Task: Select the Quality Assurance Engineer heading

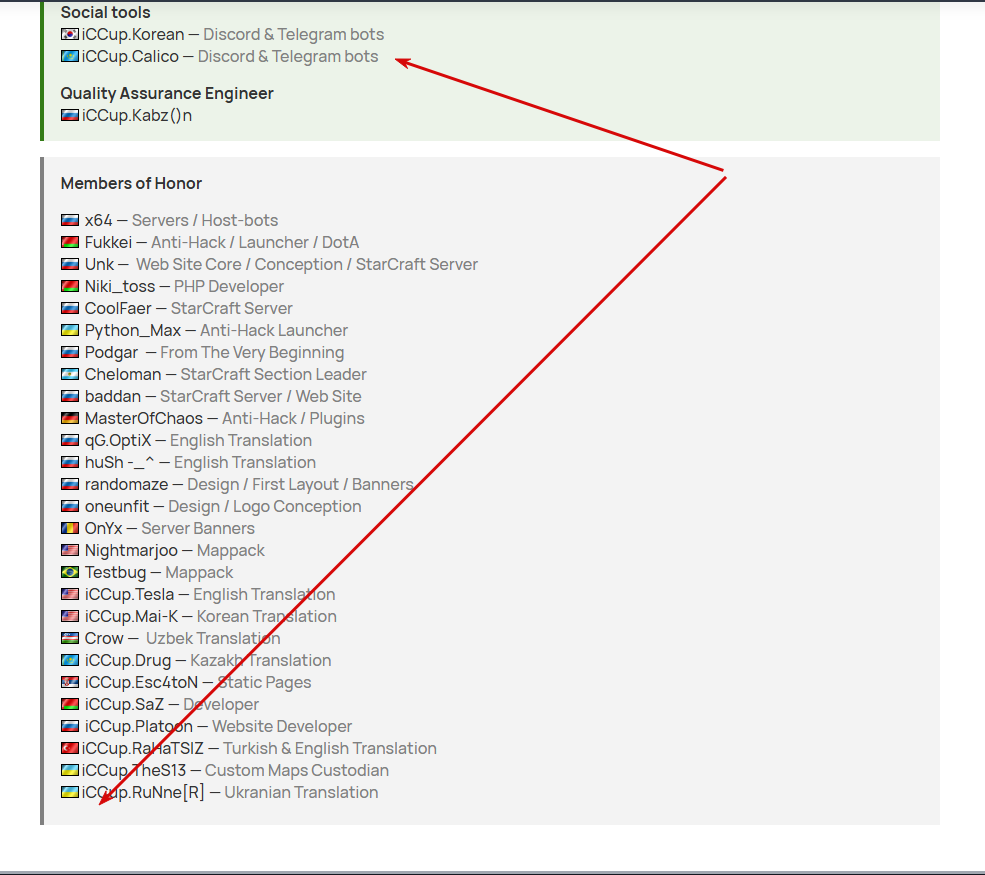Action: [x=167, y=93]
